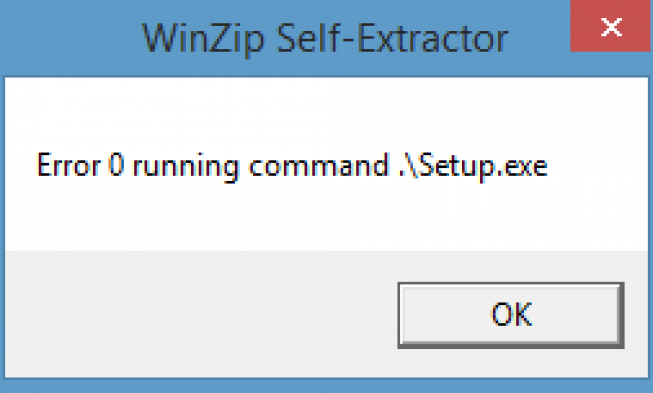Click the WinZip Self-Extractor title text
Viewport: 653px width, 393px height.
[x=325, y=38]
